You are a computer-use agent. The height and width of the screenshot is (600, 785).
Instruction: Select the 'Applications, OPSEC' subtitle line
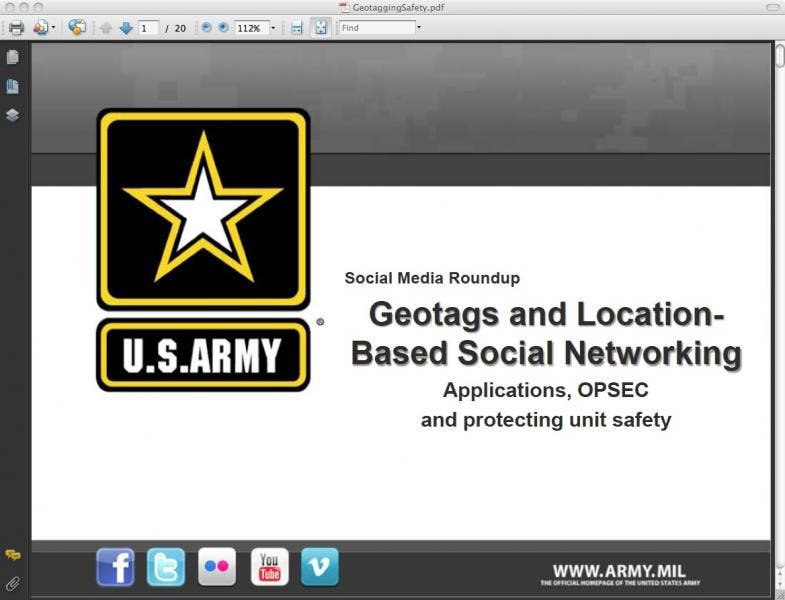pos(546,390)
